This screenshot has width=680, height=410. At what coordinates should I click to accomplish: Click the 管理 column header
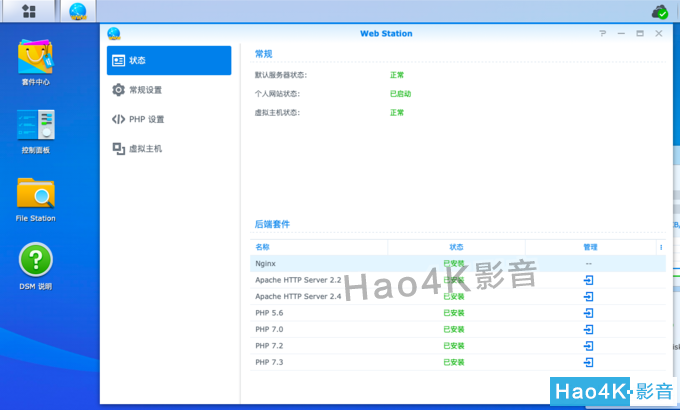pos(590,247)
